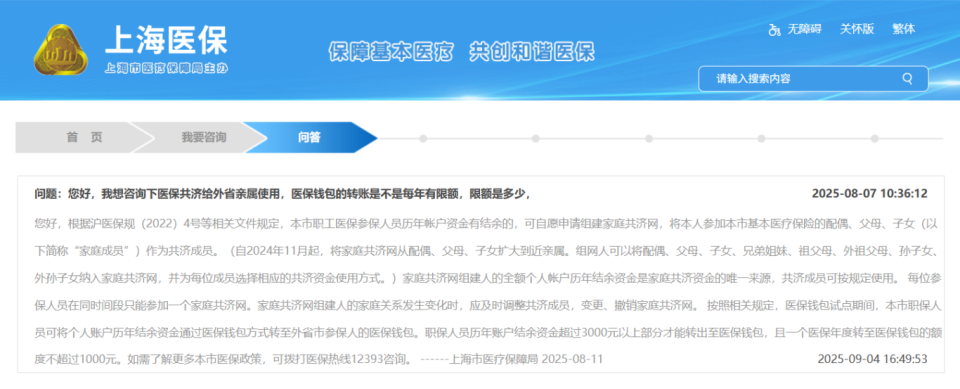Click 上海市医疗保障局主办 subtitle text
This screenshot has height=389, width=960.
tap(166, 69)
